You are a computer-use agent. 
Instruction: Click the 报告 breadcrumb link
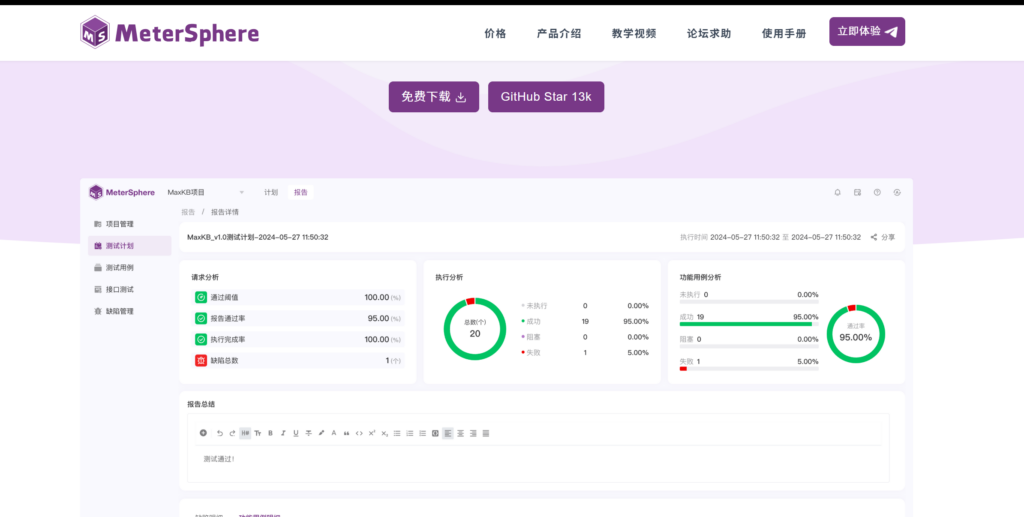[x=188, y=212]
